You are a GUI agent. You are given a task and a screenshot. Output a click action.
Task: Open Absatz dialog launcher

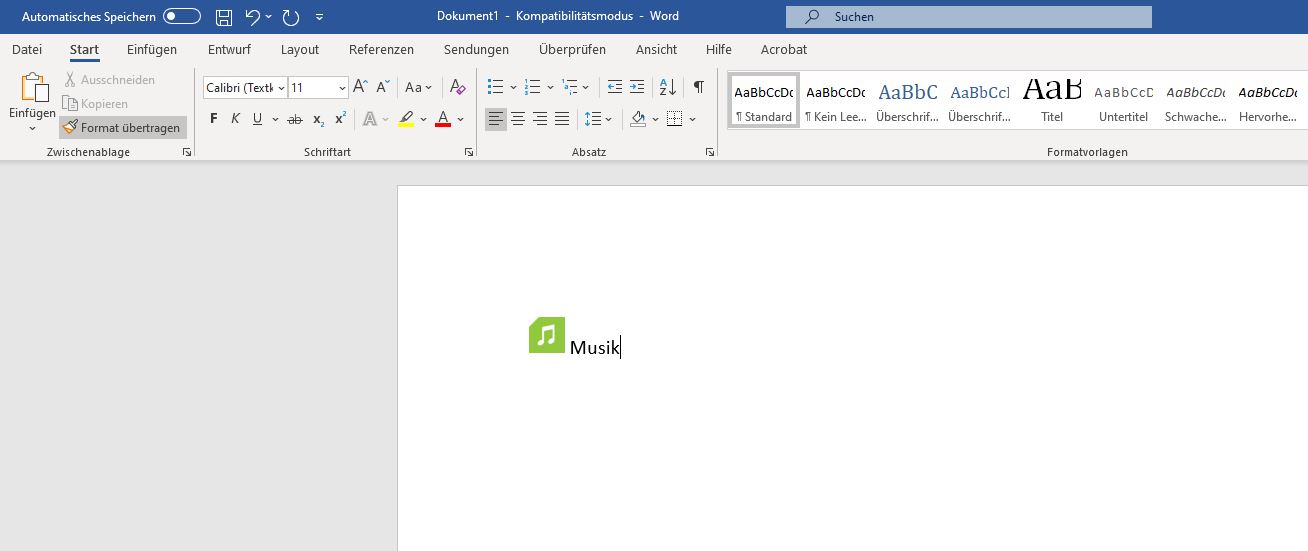tap(710, 152)
